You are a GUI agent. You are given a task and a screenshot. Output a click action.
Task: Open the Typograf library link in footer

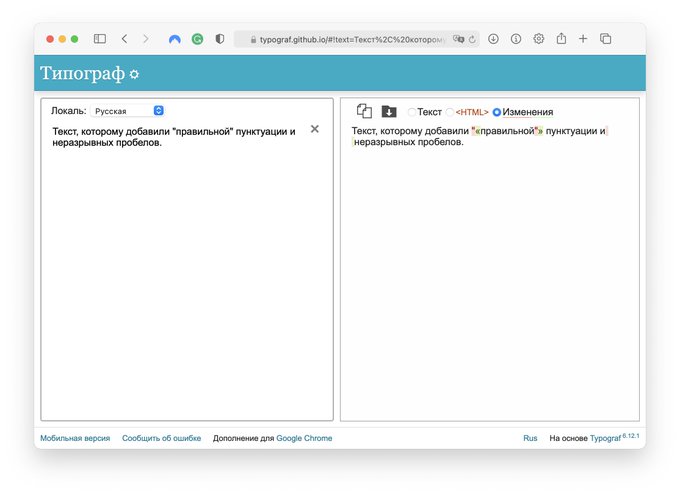pyautogui.click(x=605, y=438)
